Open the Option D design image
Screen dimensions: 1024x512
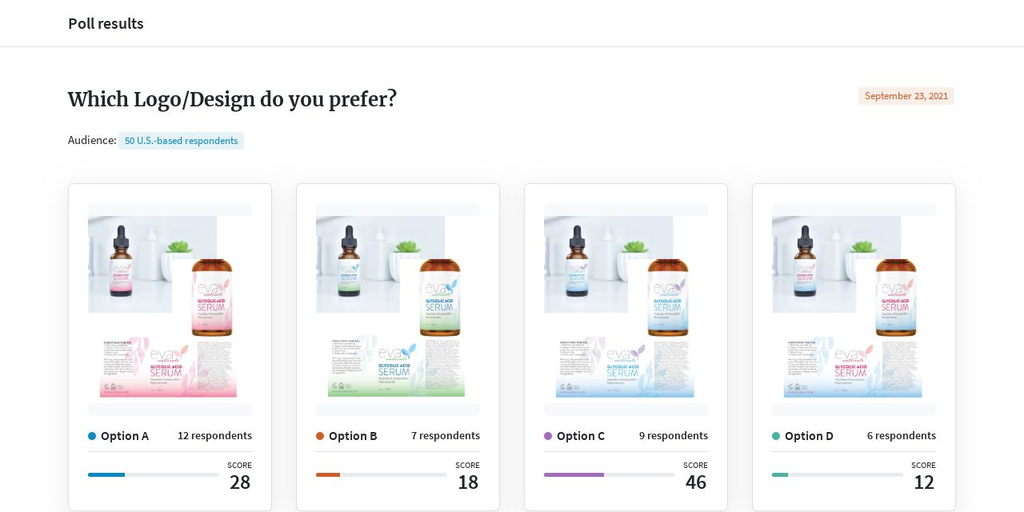point(854,310)
